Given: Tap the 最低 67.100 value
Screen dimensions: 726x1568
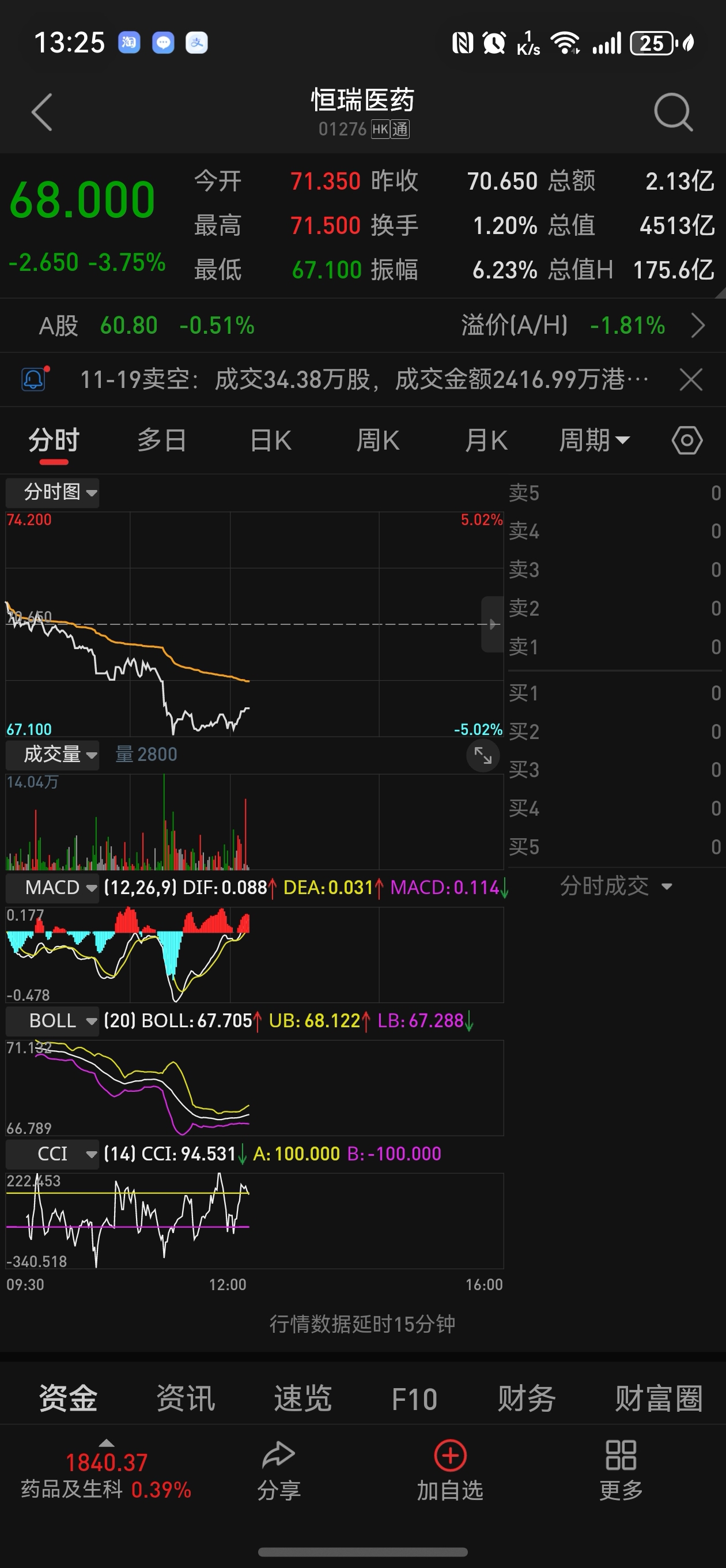Looking at the screenshot, I should [x=327, y=270].
